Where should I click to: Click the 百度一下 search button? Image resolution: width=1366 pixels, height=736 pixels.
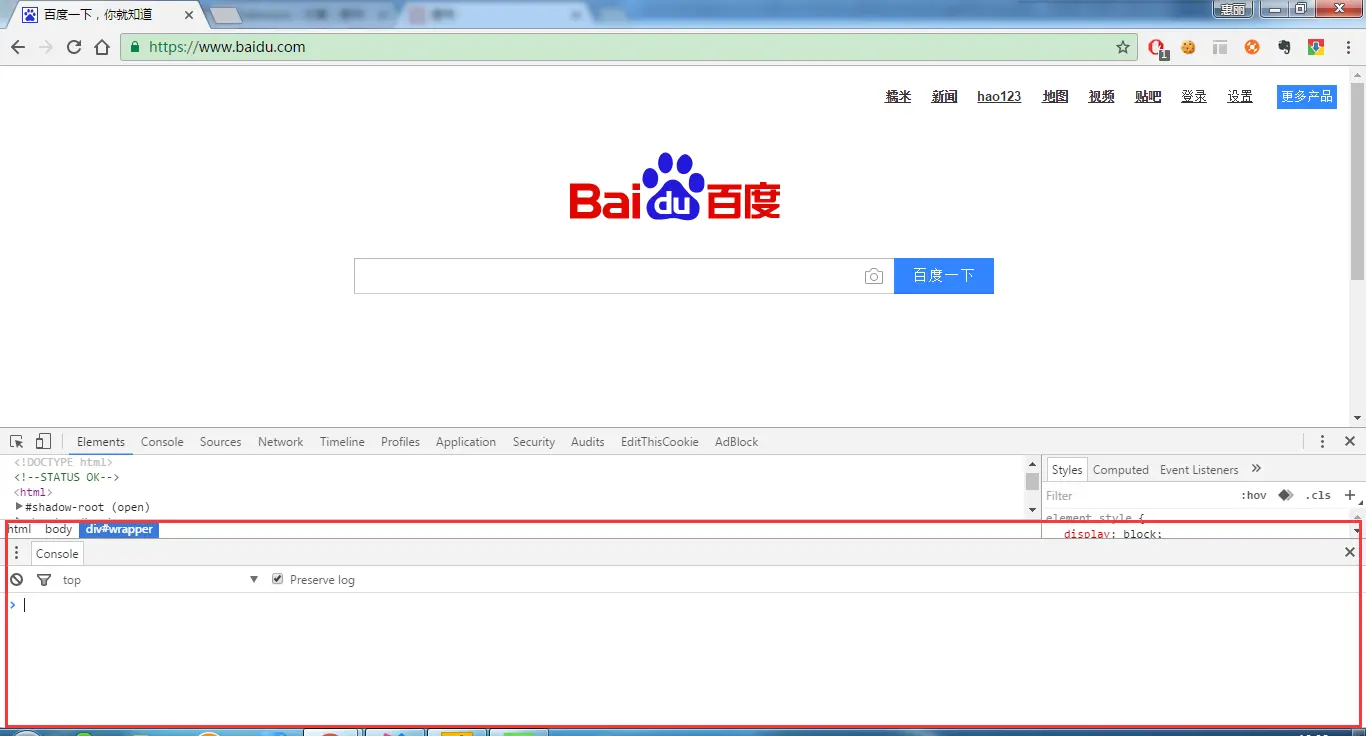944,276
